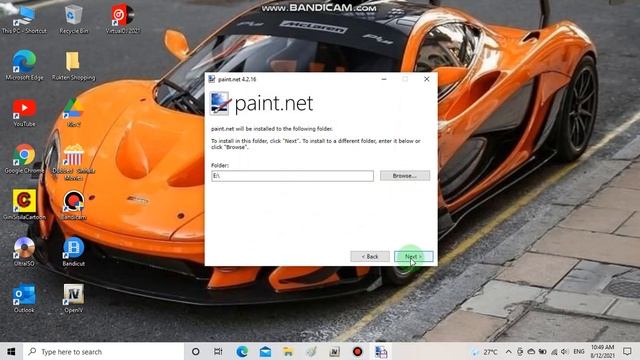Open This PC shortcut on desktop
This screenshot has height=360, width=640.
(x=24, y=20)
